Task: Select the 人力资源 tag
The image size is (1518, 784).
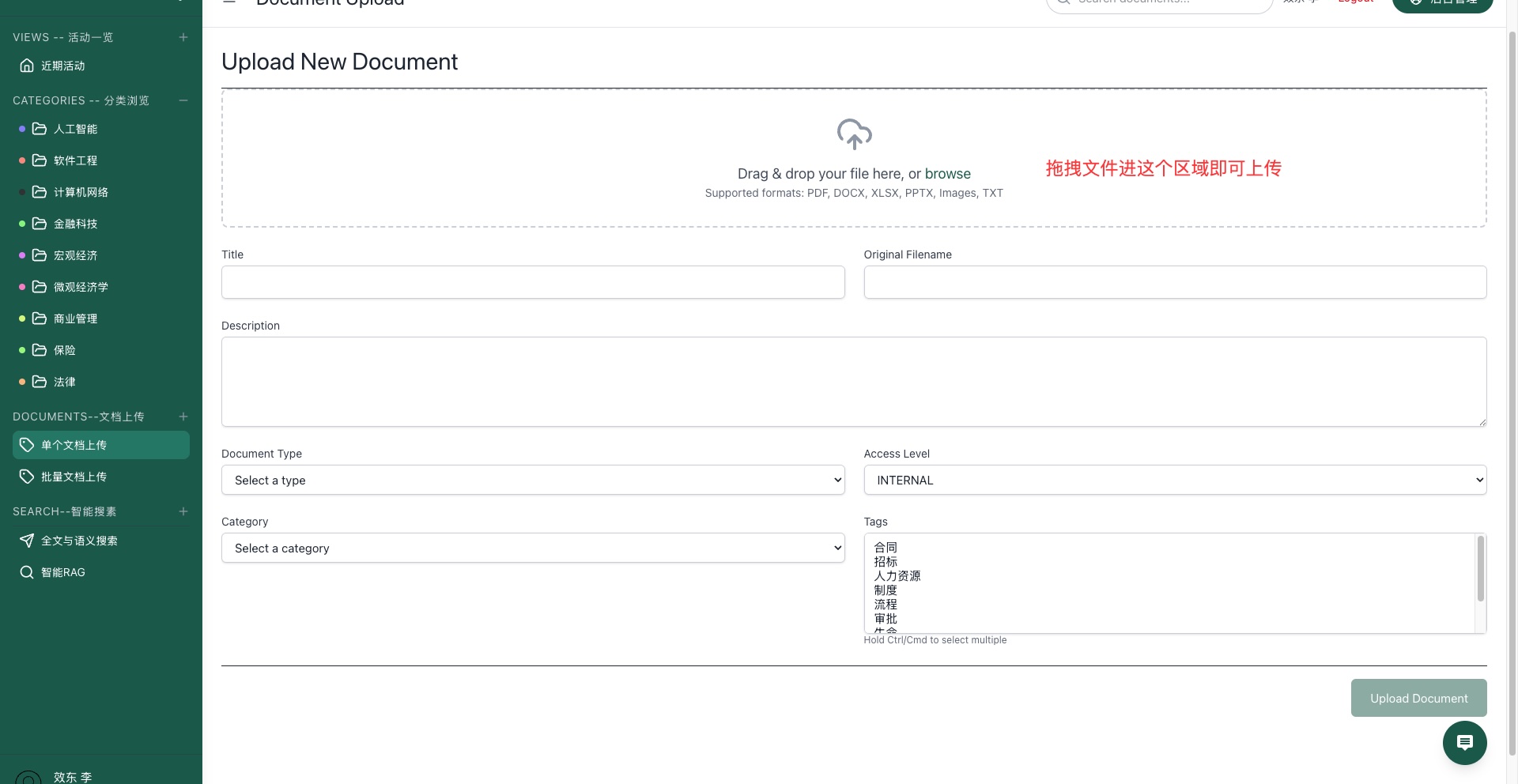Action: [x=897, y=576]
